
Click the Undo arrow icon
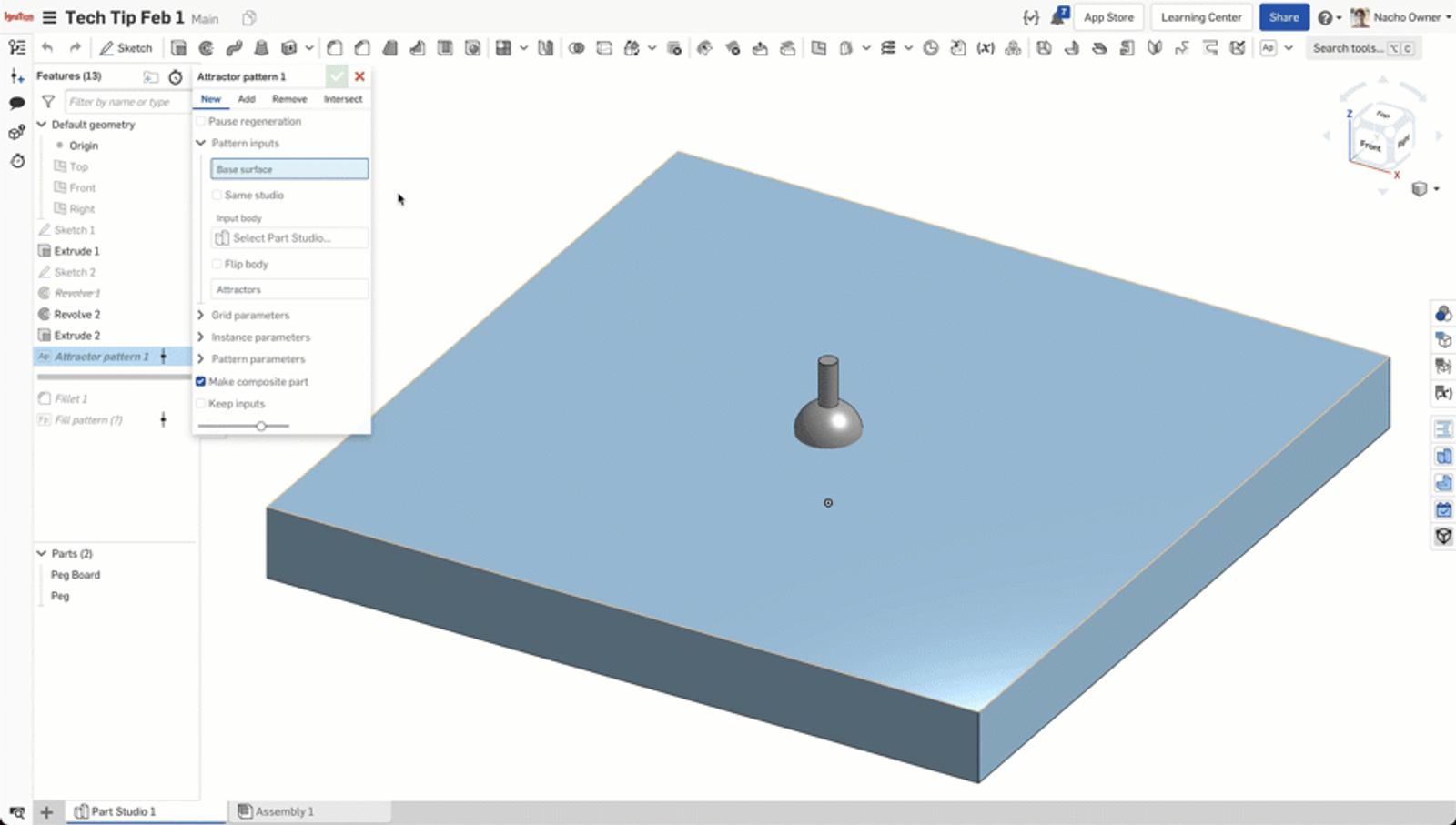coord(47,48)
